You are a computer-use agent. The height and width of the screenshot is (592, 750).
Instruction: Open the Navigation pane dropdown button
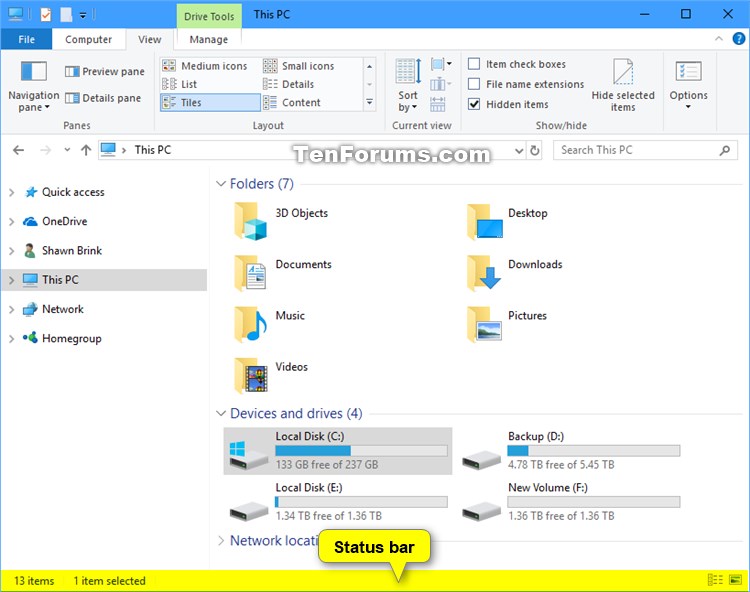click(33, 86)
